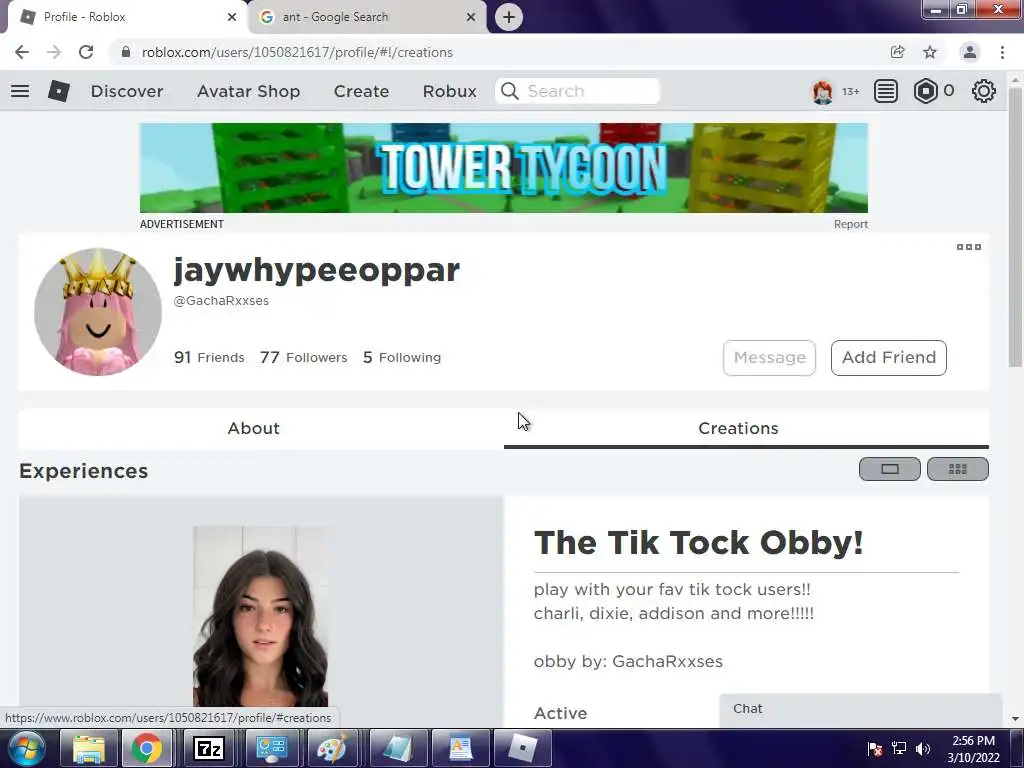Open the Roblox hamburger navigation menu
This screenshot has height=768, width=1024.
coord(20,91)
